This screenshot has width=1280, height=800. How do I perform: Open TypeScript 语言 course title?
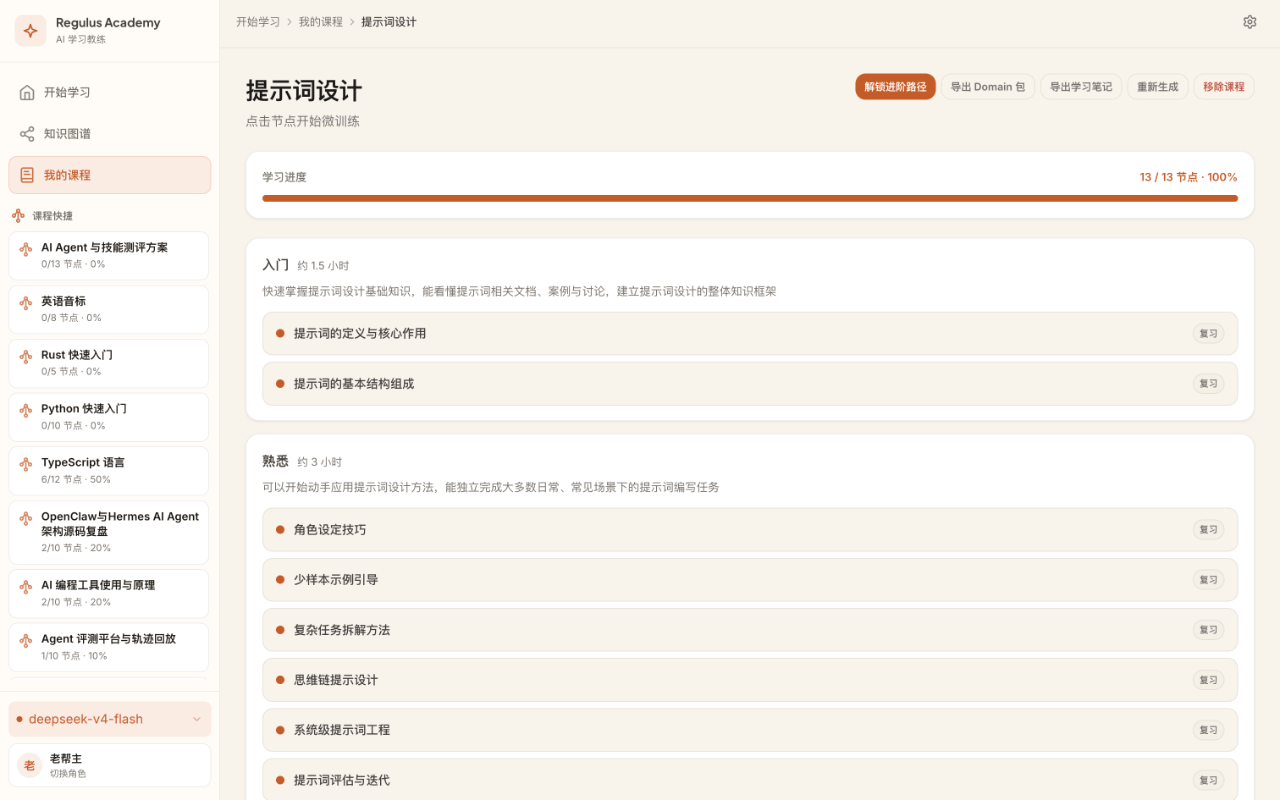pyautogui.click(x=83, y=463)
